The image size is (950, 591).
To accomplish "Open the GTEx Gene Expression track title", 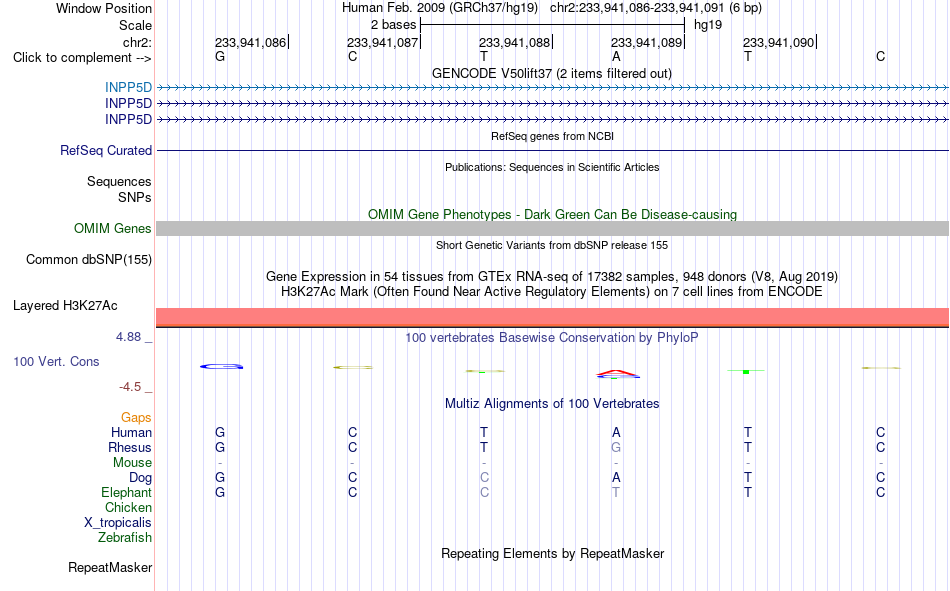I will (552, 276).
